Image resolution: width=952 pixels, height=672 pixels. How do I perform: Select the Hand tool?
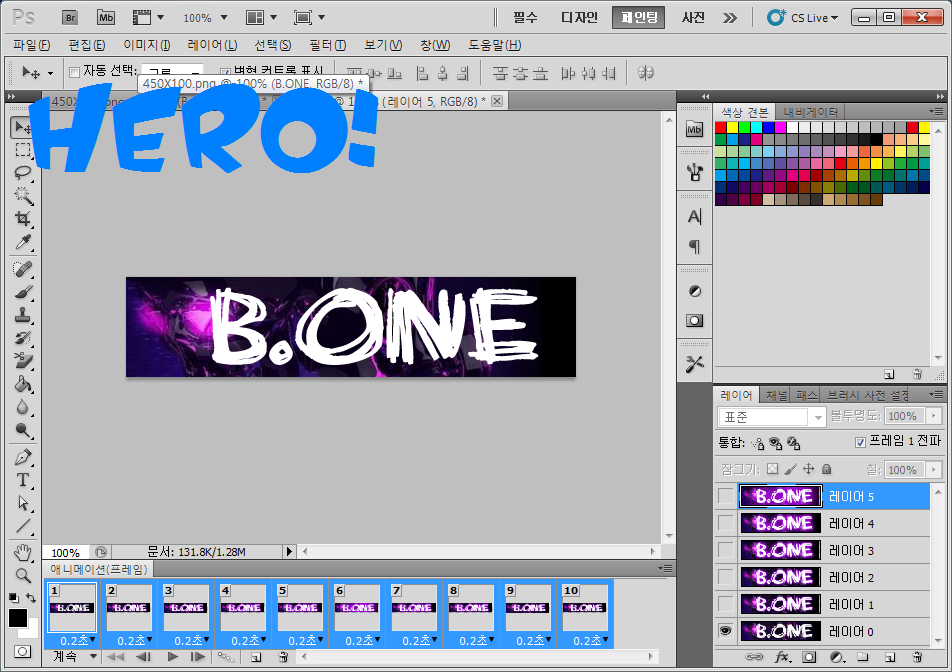pos(22,552)
